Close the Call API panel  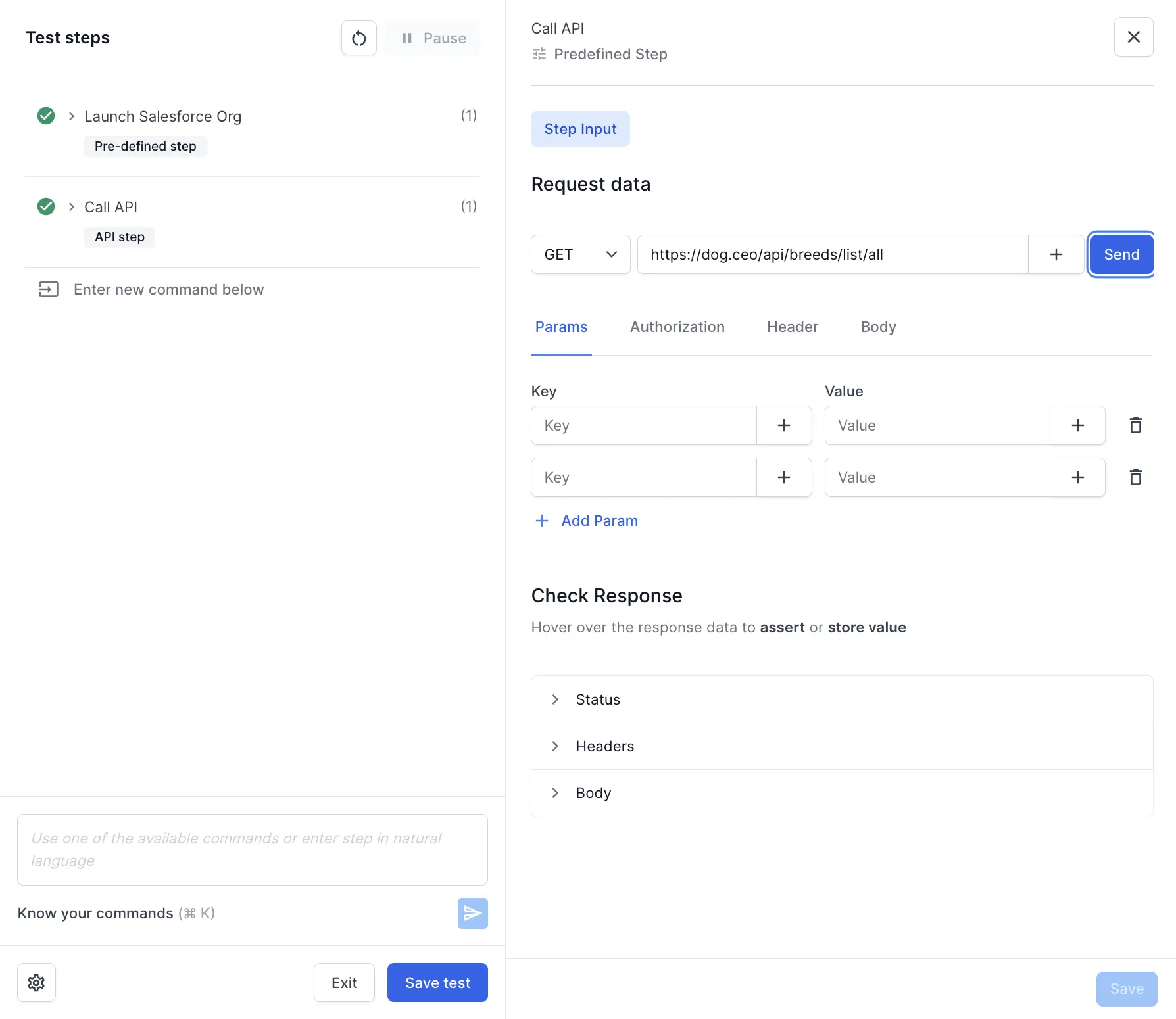(1134, 37)
